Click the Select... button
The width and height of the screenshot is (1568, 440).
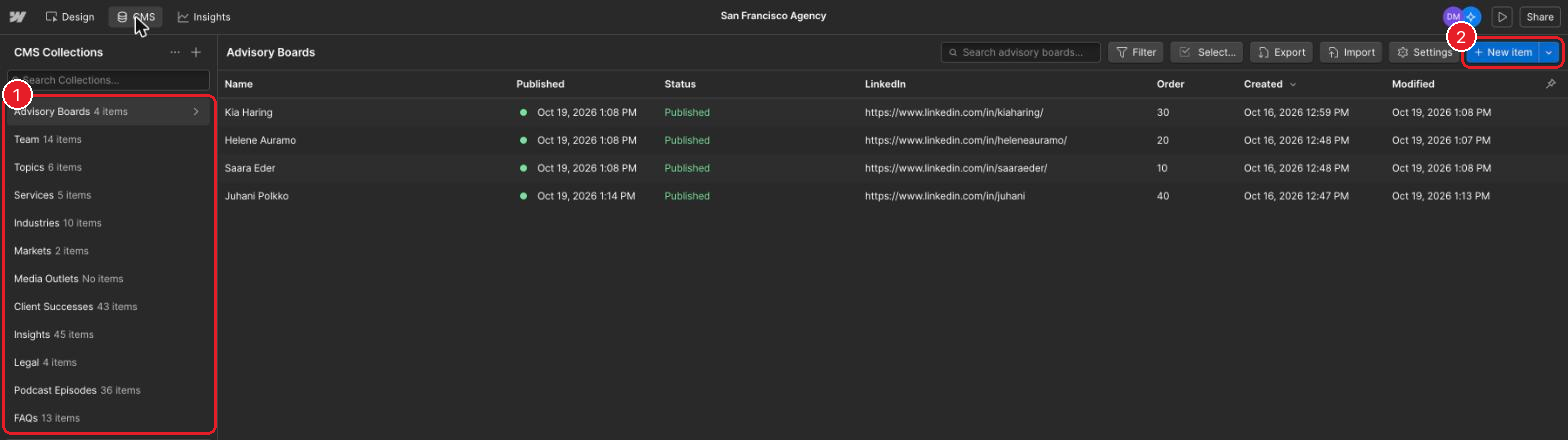point(1207,52)
